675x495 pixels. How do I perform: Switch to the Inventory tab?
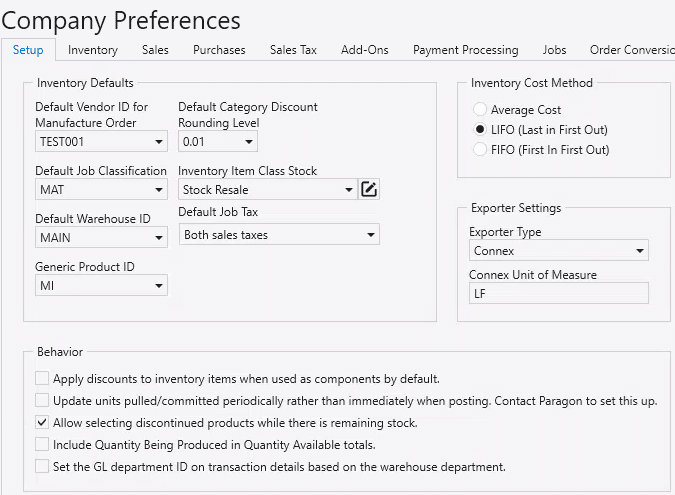click(92, 50)
